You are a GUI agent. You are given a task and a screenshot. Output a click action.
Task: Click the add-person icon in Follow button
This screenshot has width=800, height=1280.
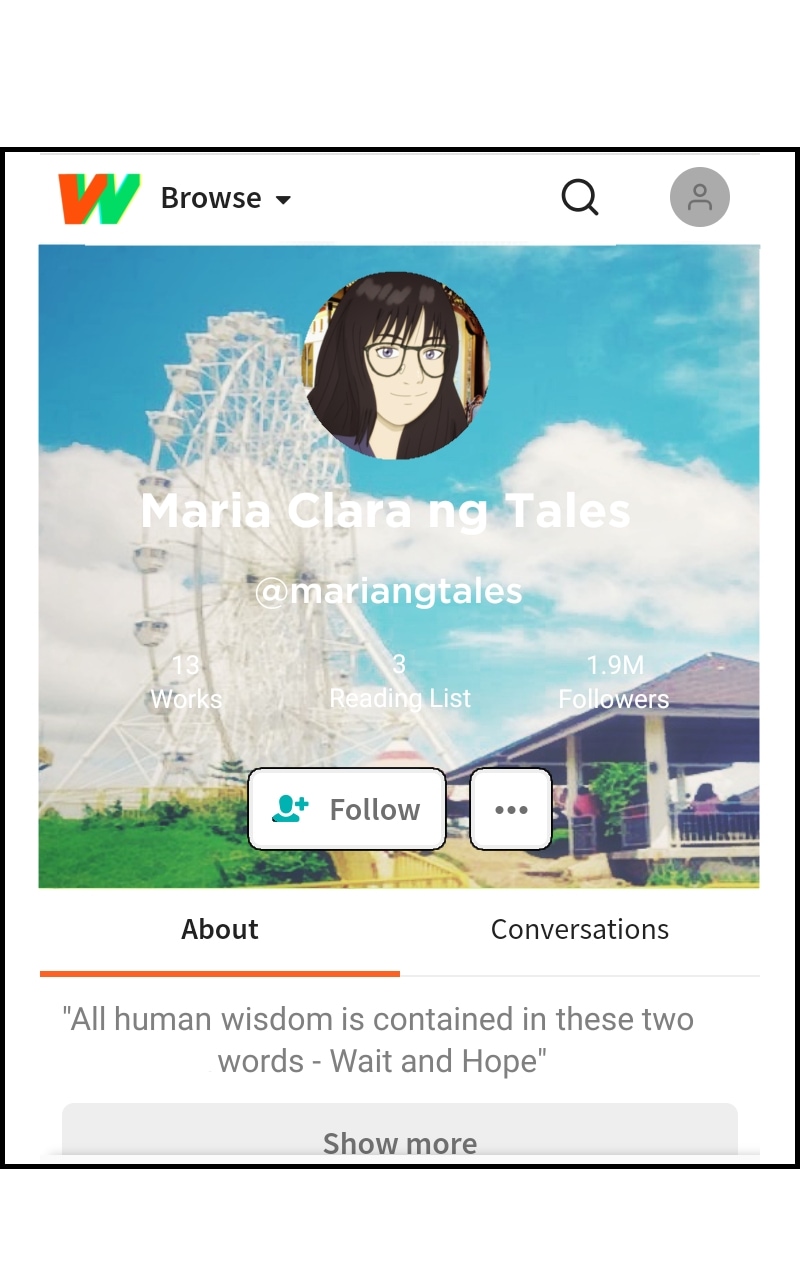pos(291,809)
